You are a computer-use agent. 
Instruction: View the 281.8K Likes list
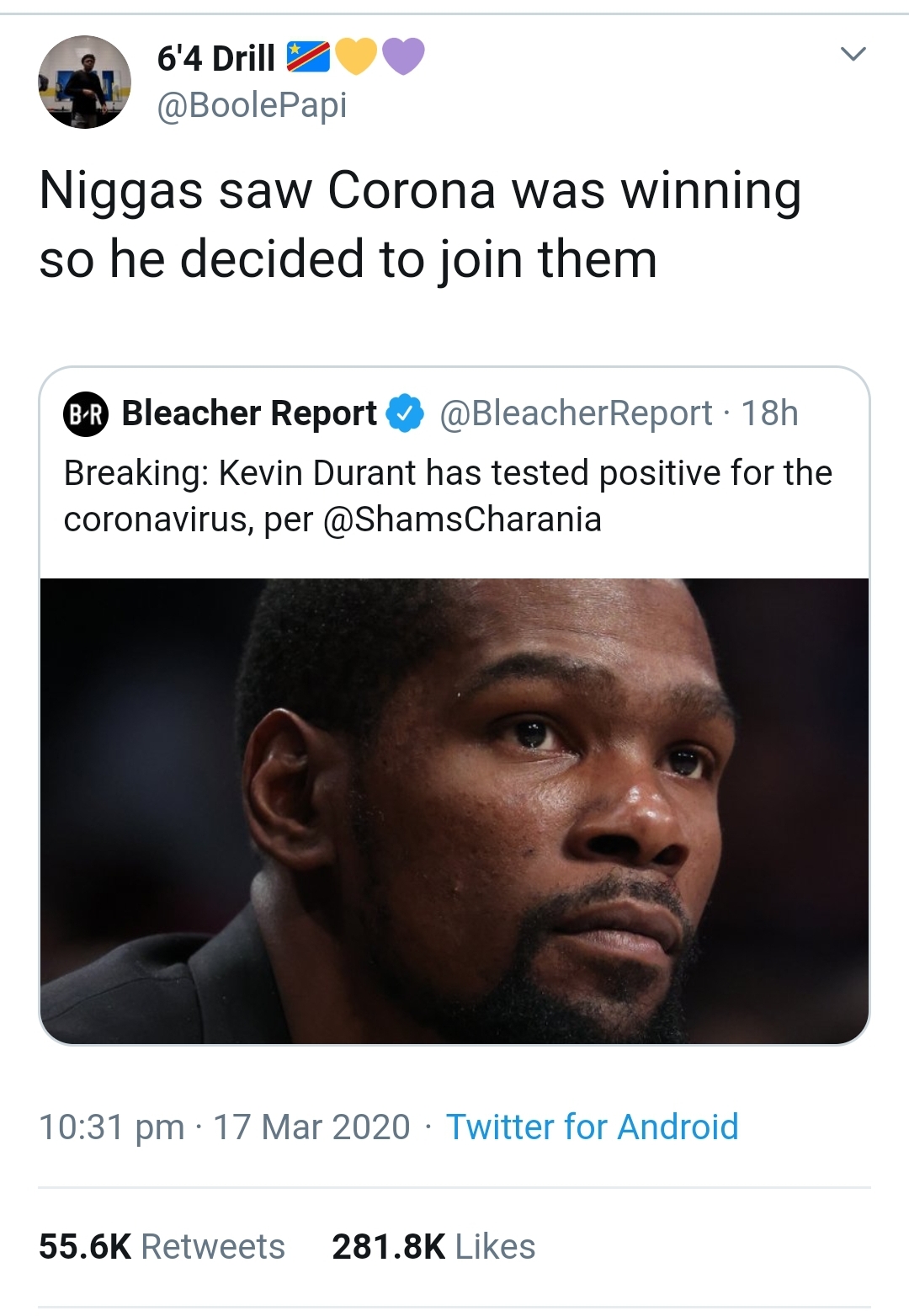click(x=433, y=1247)
